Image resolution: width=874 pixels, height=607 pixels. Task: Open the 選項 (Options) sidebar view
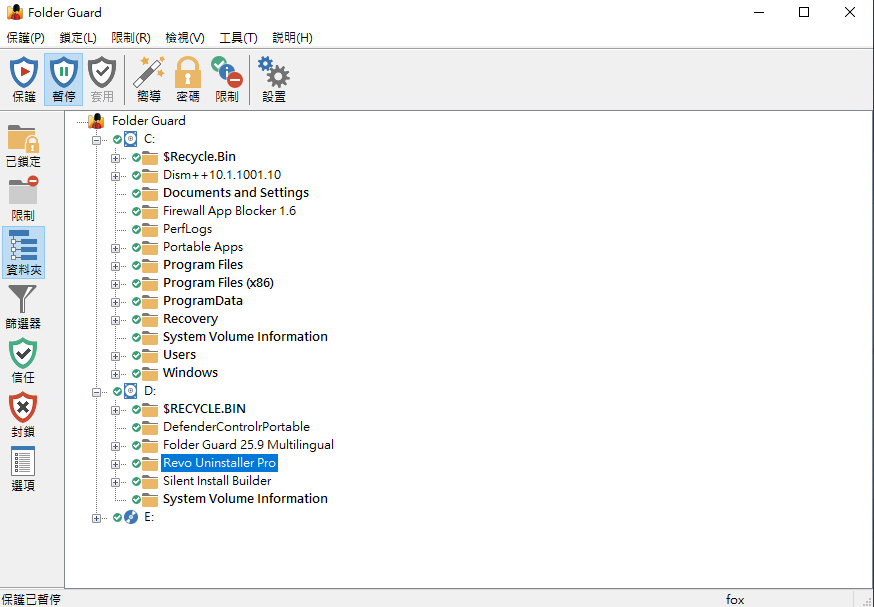tap(23, 469)
